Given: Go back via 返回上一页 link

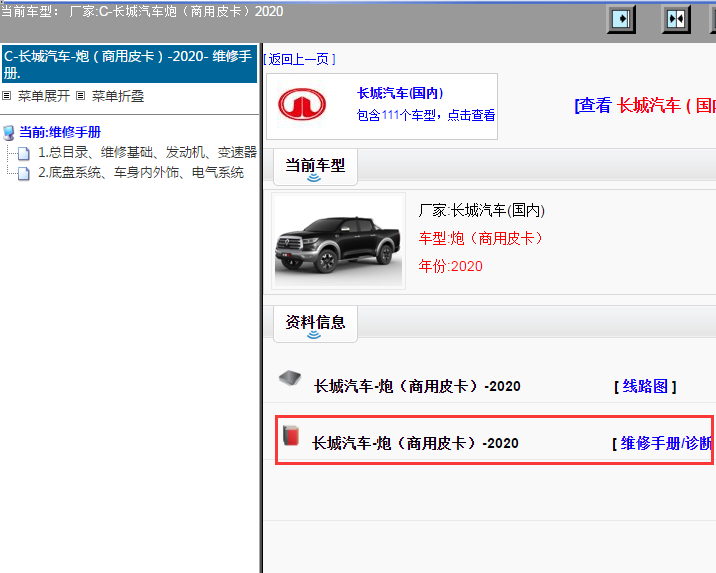Looking at the screenshot, I should click(x=300, y=59).
